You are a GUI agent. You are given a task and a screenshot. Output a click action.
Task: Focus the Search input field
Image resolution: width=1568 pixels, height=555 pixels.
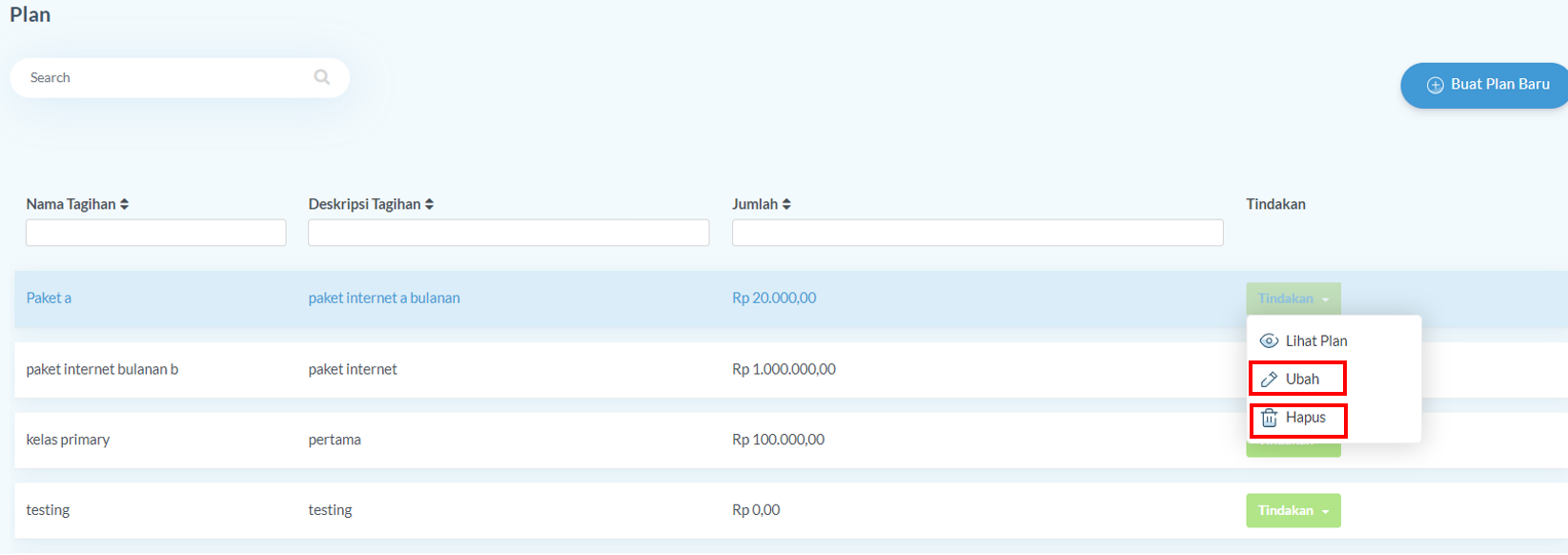click(179, 77)
